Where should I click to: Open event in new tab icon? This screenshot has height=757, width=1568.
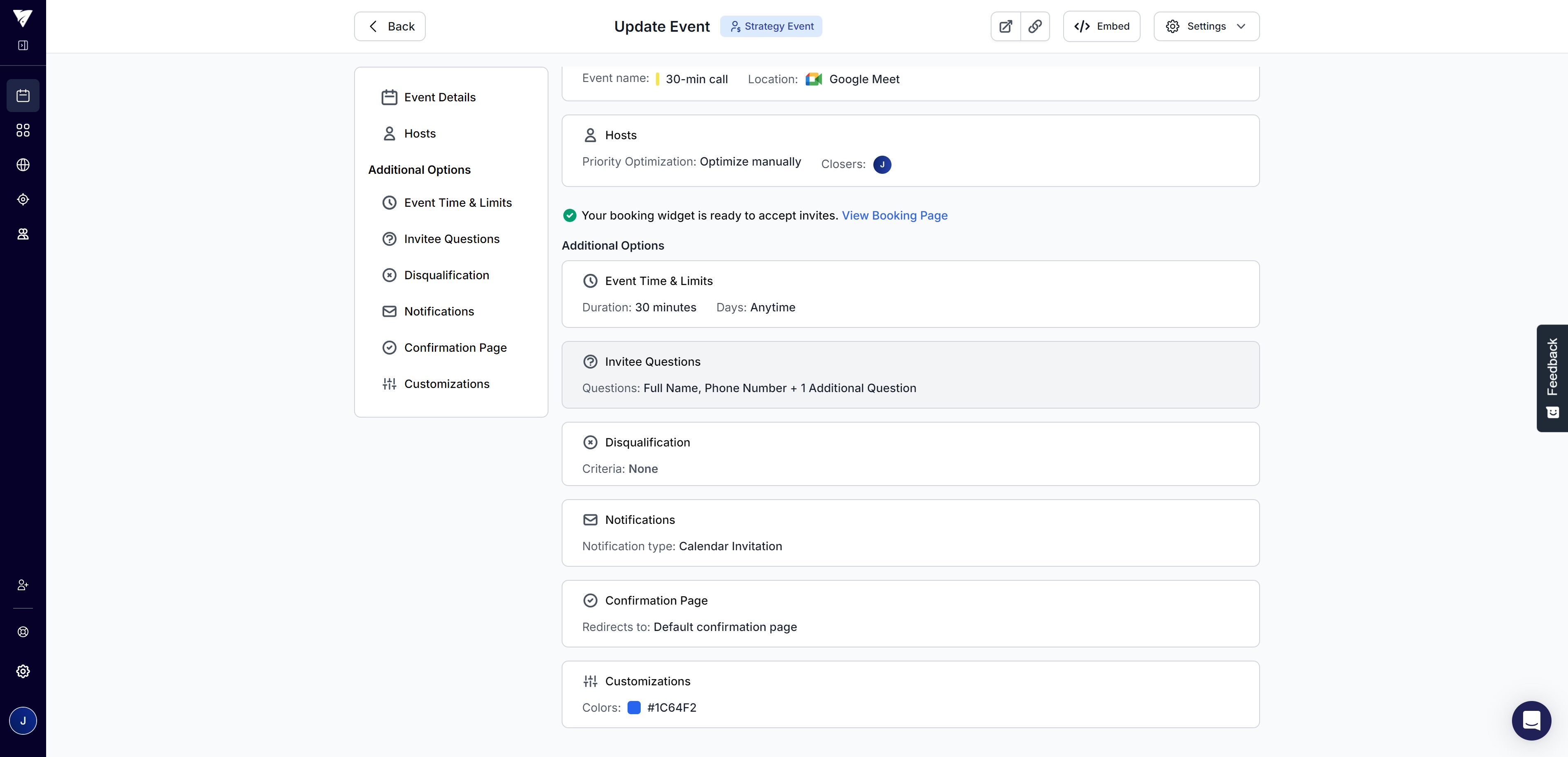[1006, 26]
